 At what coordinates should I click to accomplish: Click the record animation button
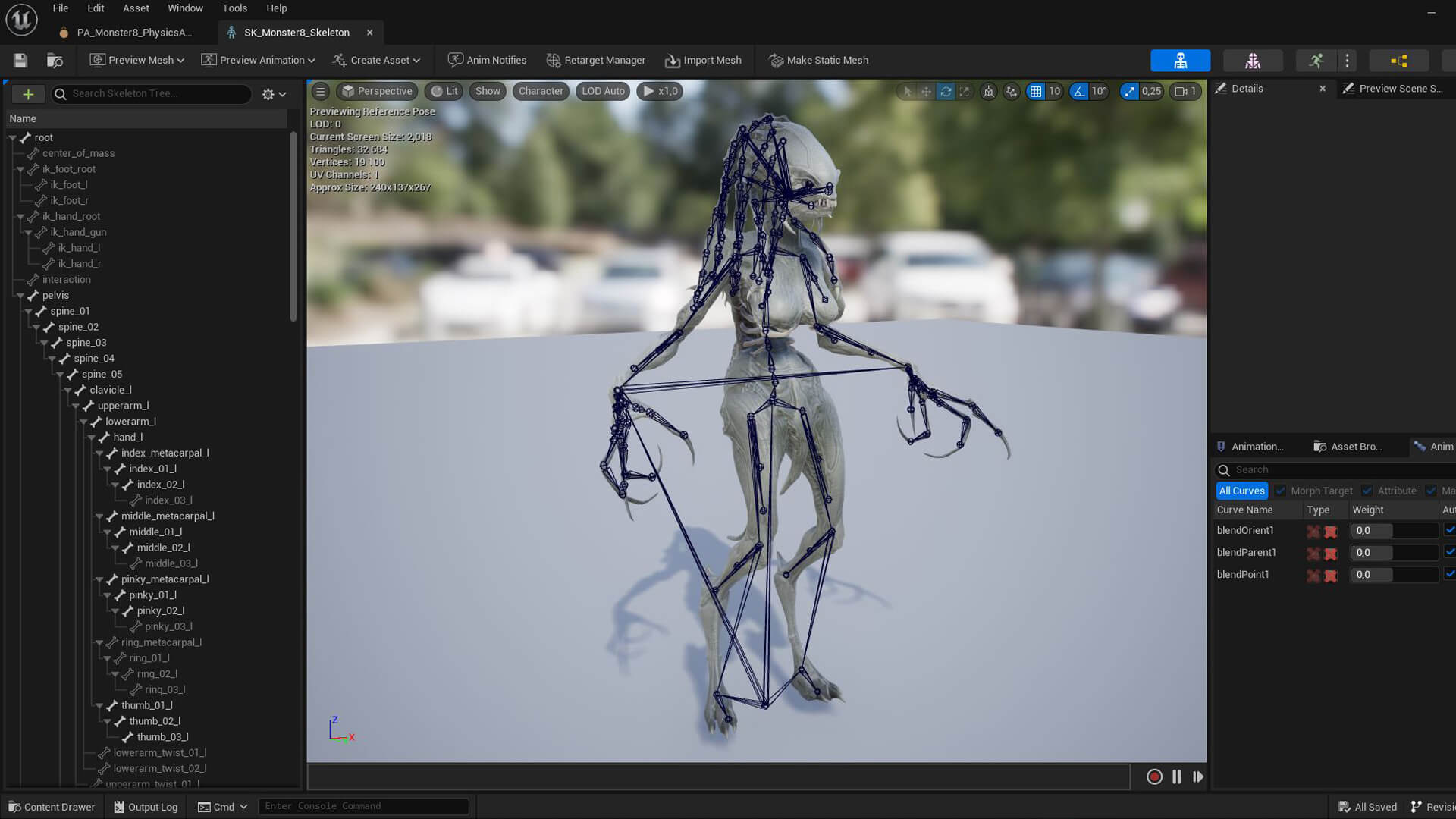[x=1154, y=777]
